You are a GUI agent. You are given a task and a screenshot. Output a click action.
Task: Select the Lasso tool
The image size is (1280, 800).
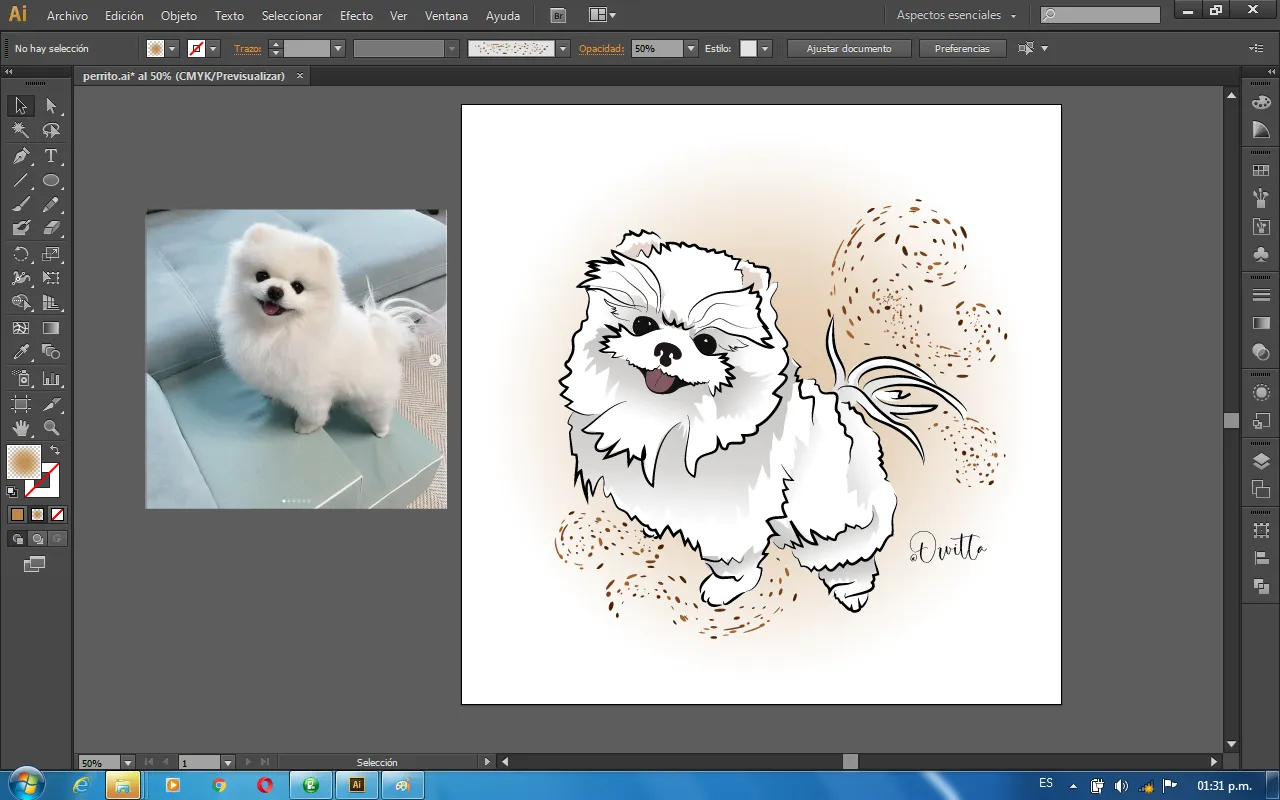pos(51,130)
